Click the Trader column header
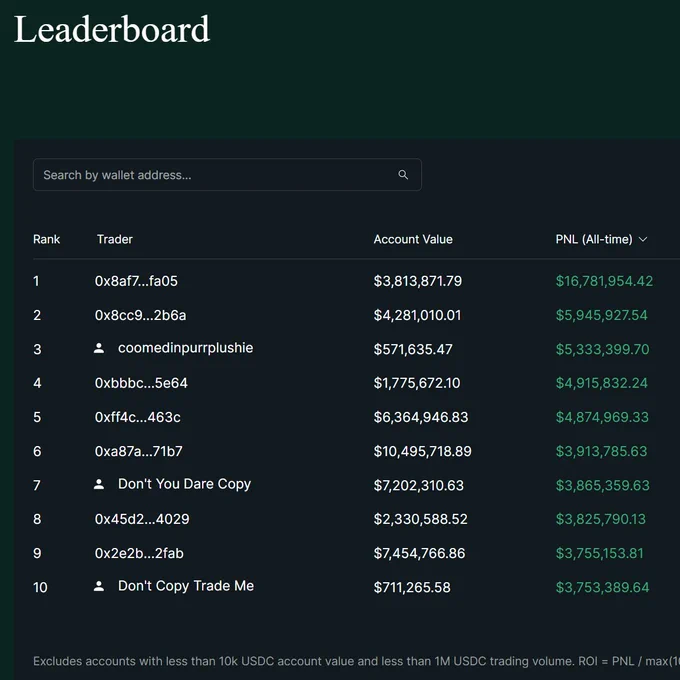This screenshot has width=680, height=680. coord(115,239)
